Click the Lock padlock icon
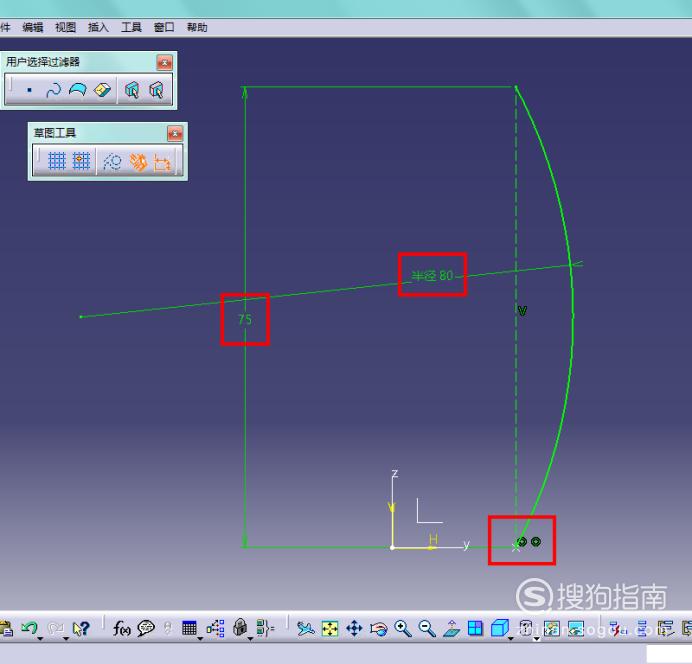Screen dimensions: 692x664 (x=240, y=627)
